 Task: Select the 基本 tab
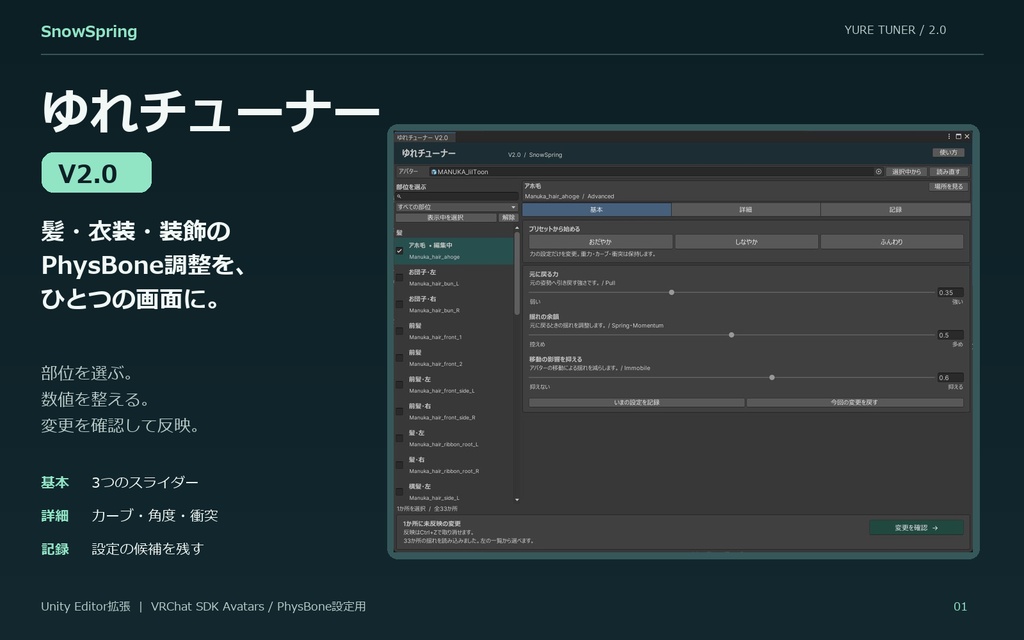point(596,210)
